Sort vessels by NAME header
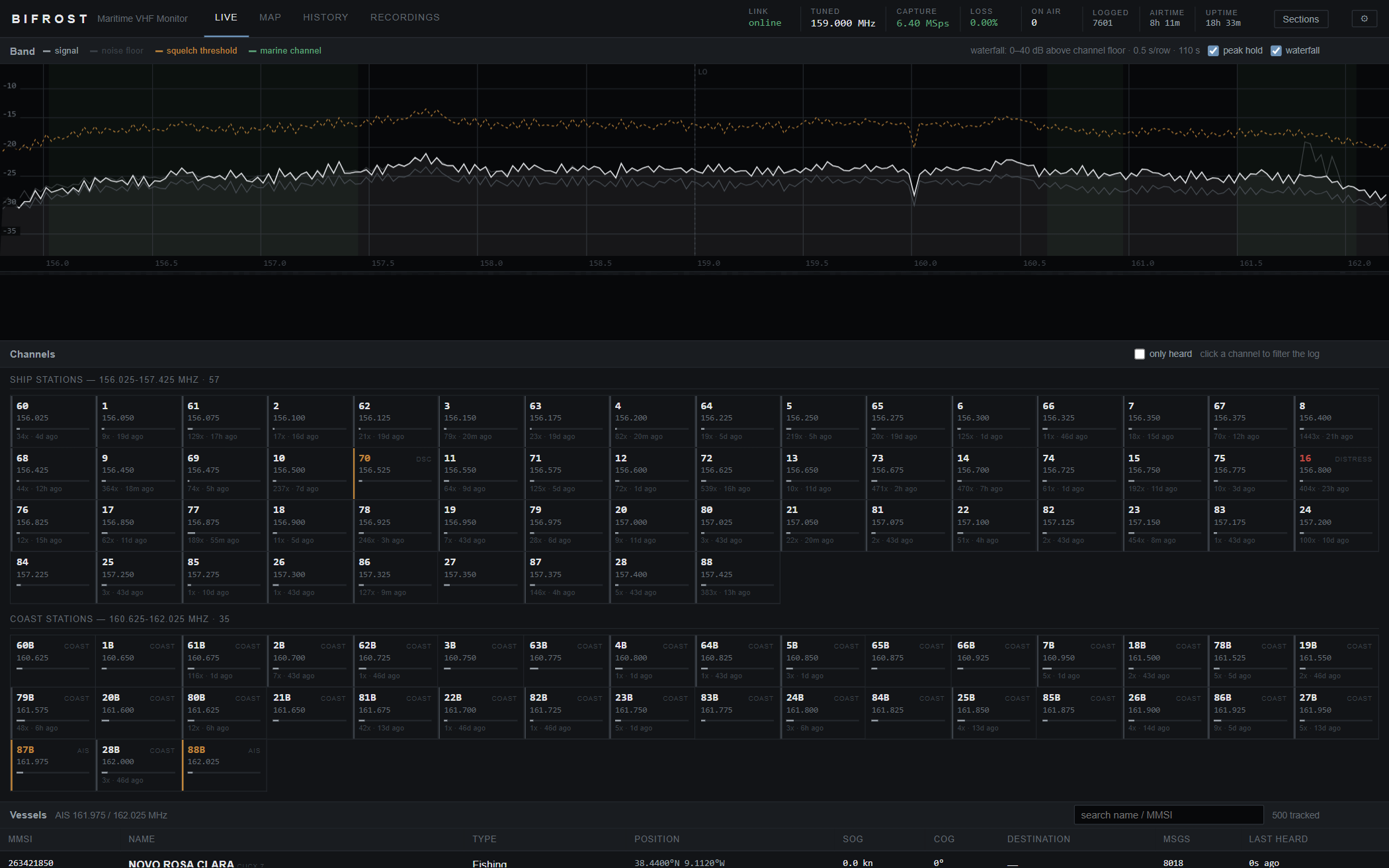This screenshot has height=868, width=1389. pyautogui.click(x=142, y=839)
